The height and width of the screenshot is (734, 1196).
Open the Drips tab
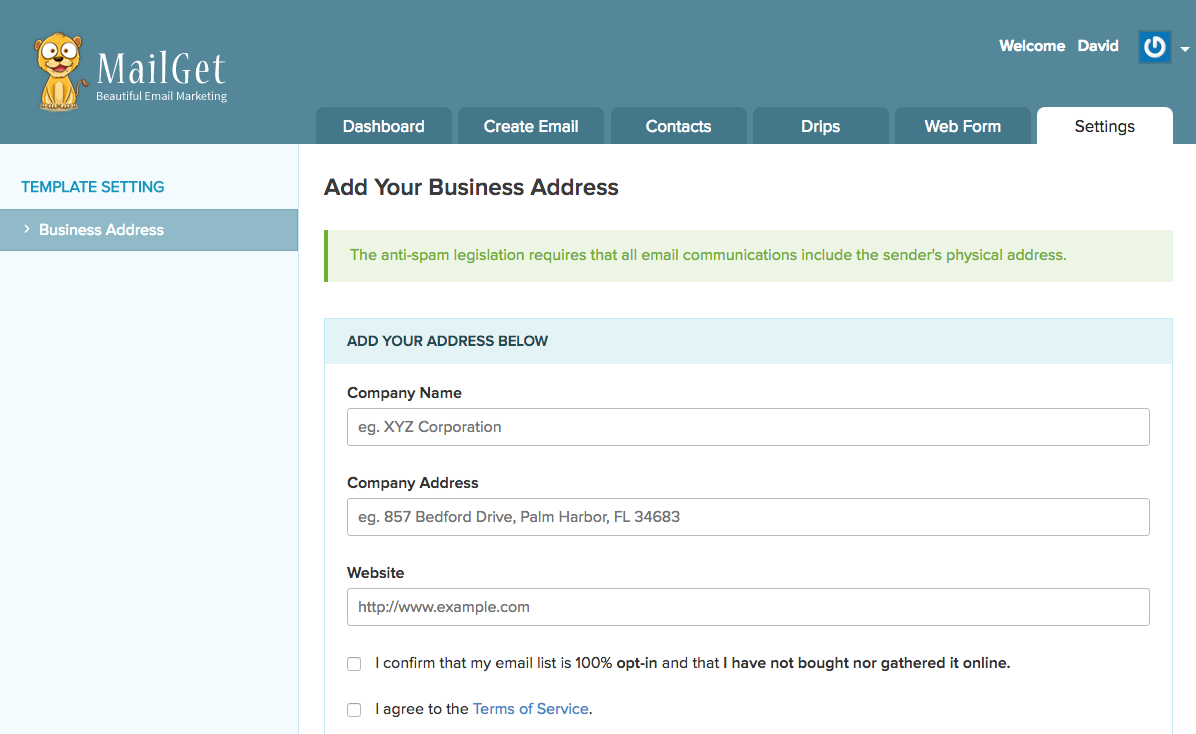pos(820,127)
